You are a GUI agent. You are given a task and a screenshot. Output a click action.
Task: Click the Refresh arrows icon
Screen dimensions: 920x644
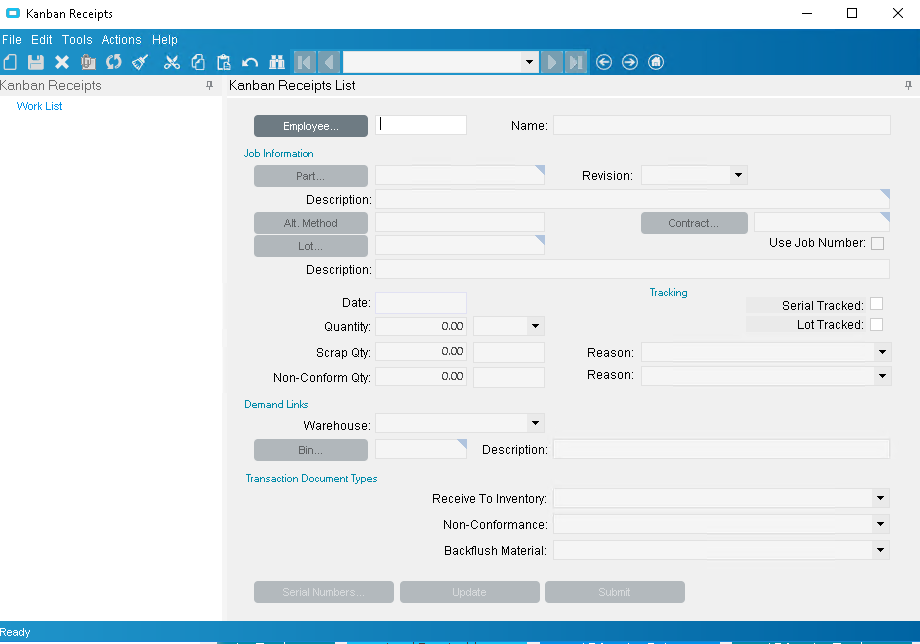tap(114, 62)
